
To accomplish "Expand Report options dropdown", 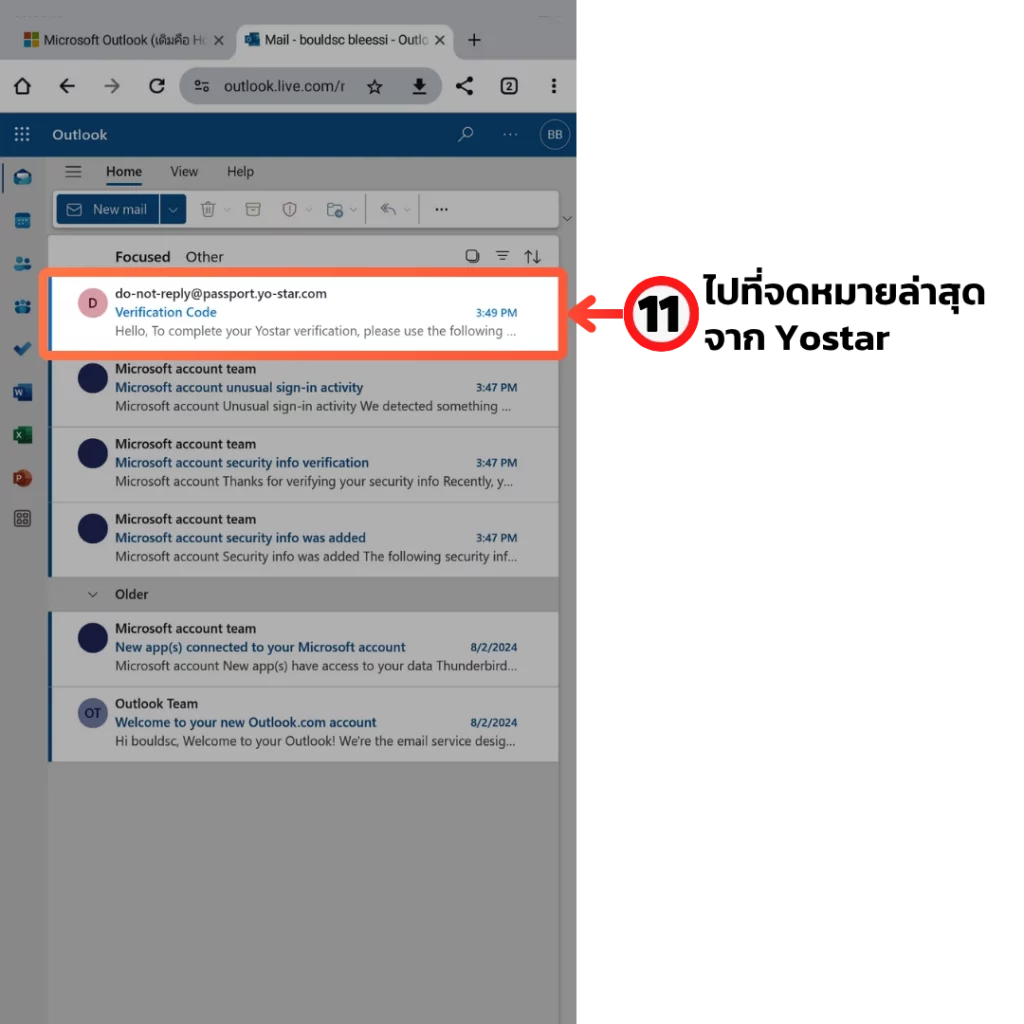I will pyautogui.click(x=309, y=210).
